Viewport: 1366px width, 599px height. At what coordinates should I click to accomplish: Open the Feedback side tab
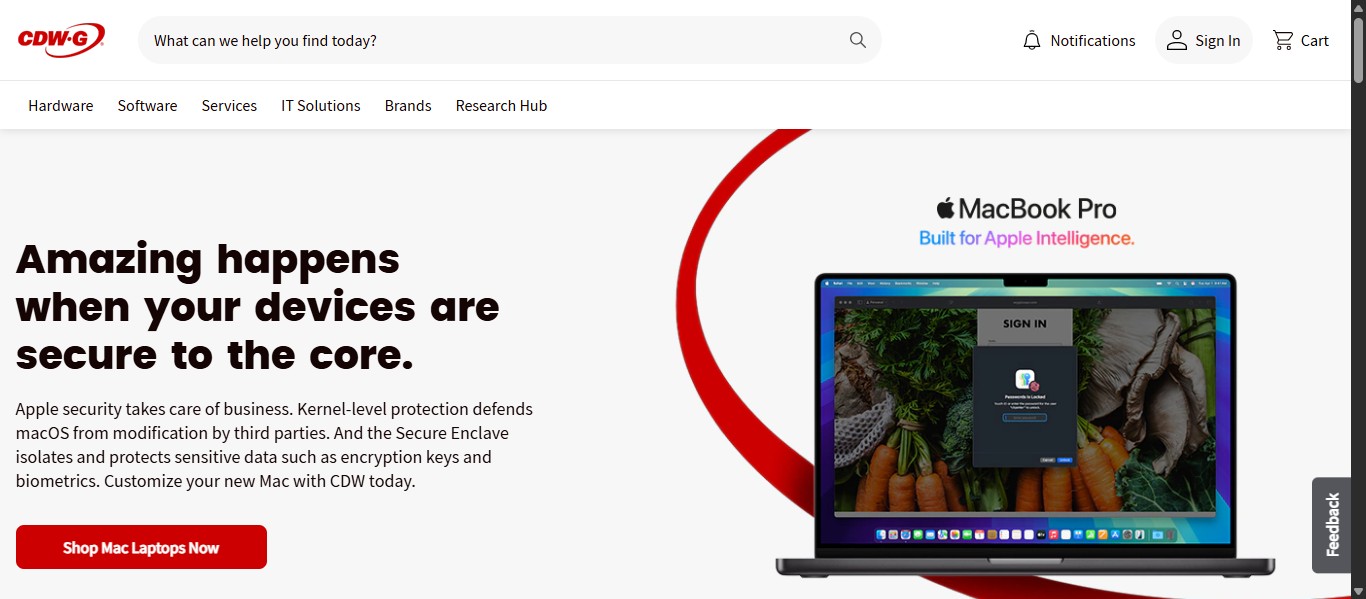point(1332,525)
